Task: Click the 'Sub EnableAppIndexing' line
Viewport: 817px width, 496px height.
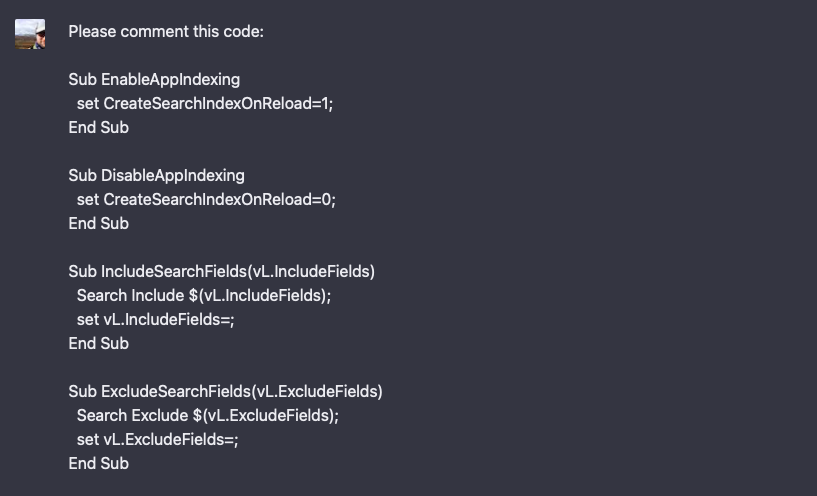Action: 154,80
